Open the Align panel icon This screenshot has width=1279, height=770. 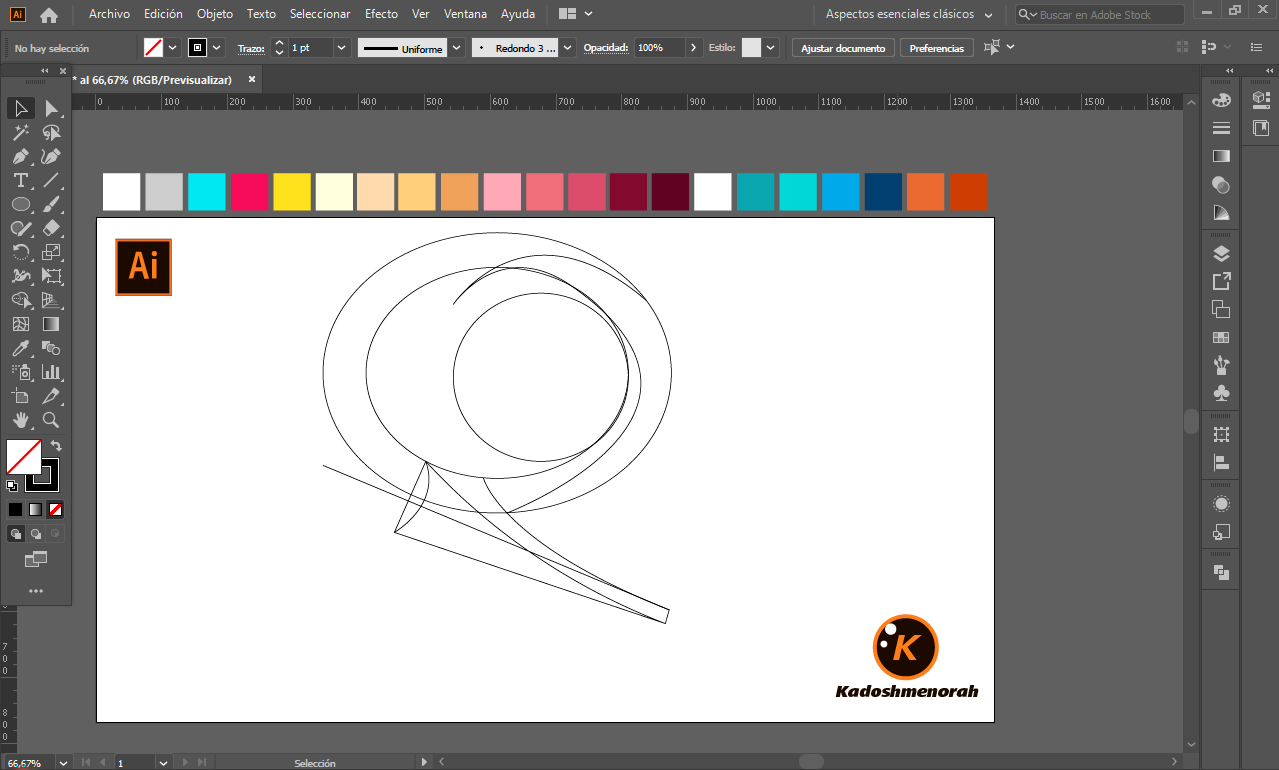(x=1221, y=463)
